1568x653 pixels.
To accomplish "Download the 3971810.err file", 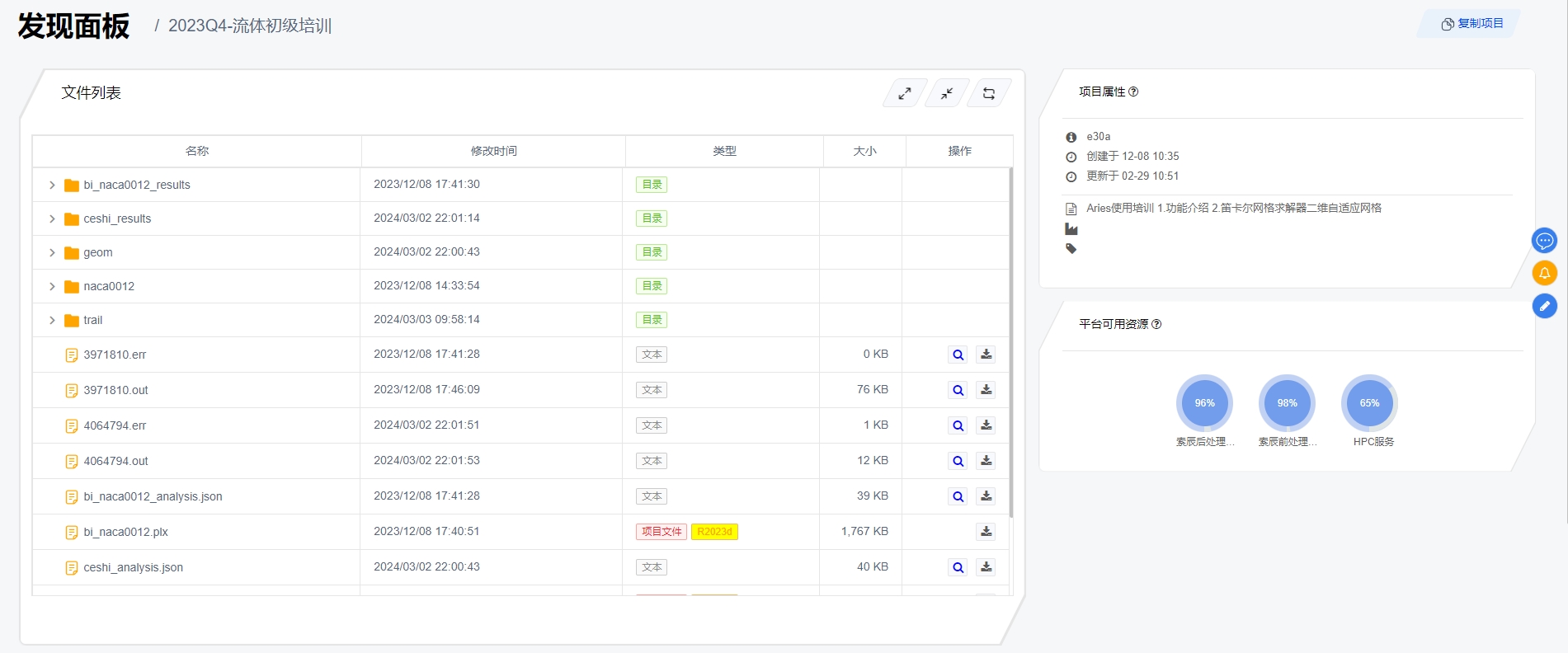I will [x=986, y=355].
